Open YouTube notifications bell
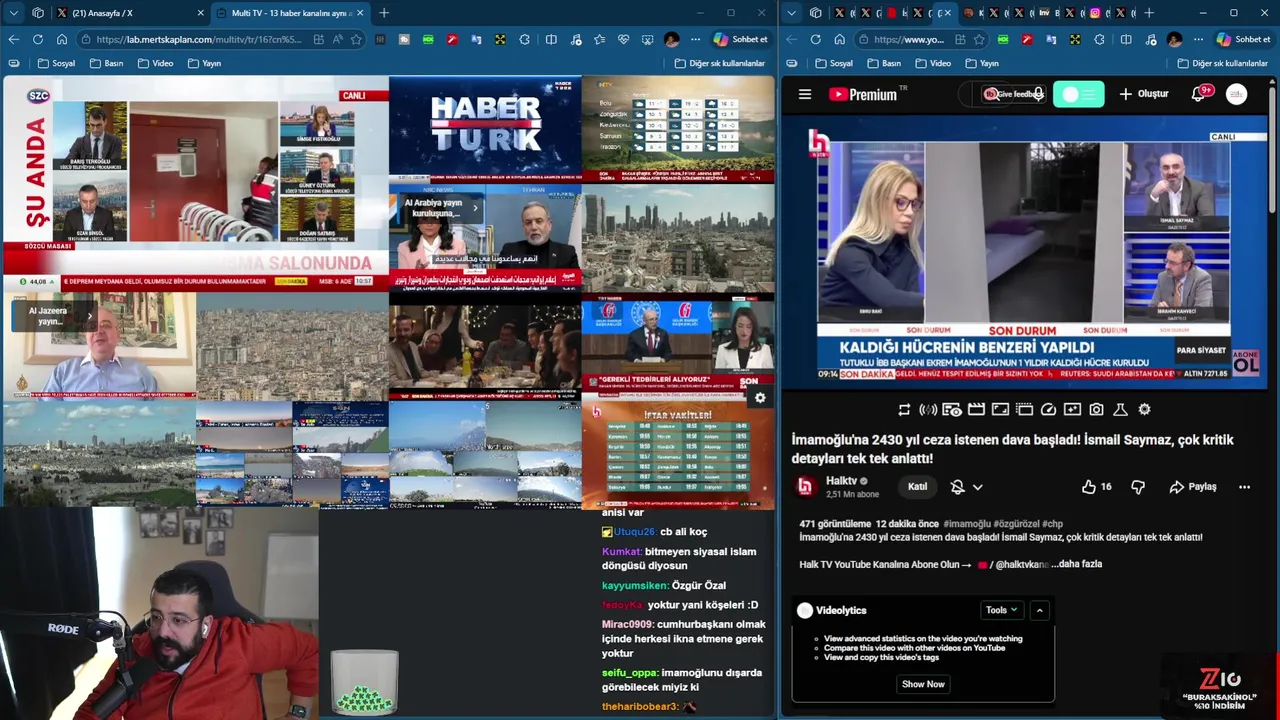This screenshot has height=720, width=1280. 1199,94
